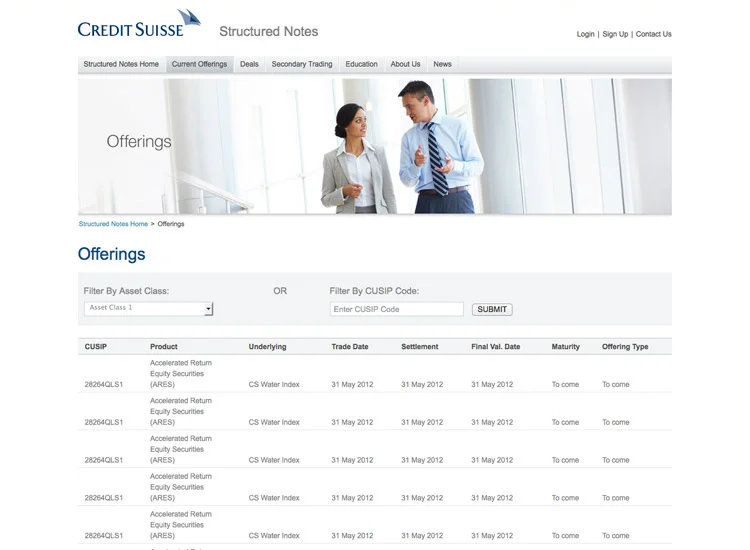Viewport: 750px width, 550px height.
Task: Click the Credit Suisse logo
Action: point(139,23)
